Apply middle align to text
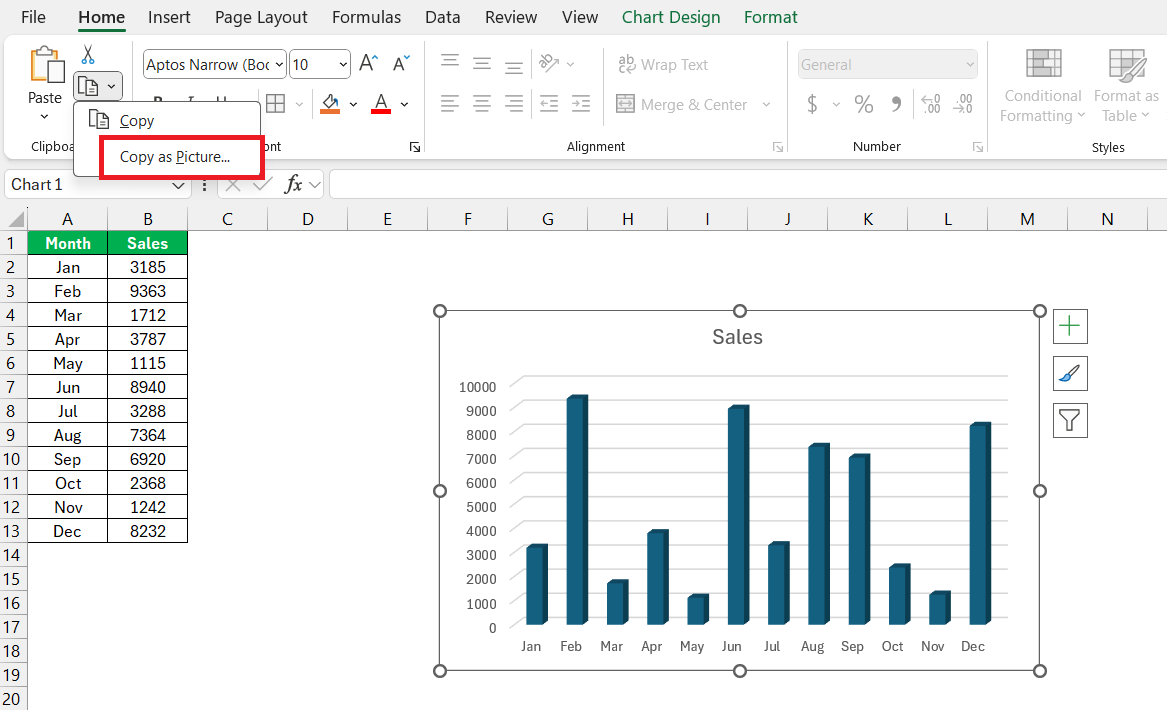 (482, 64)
